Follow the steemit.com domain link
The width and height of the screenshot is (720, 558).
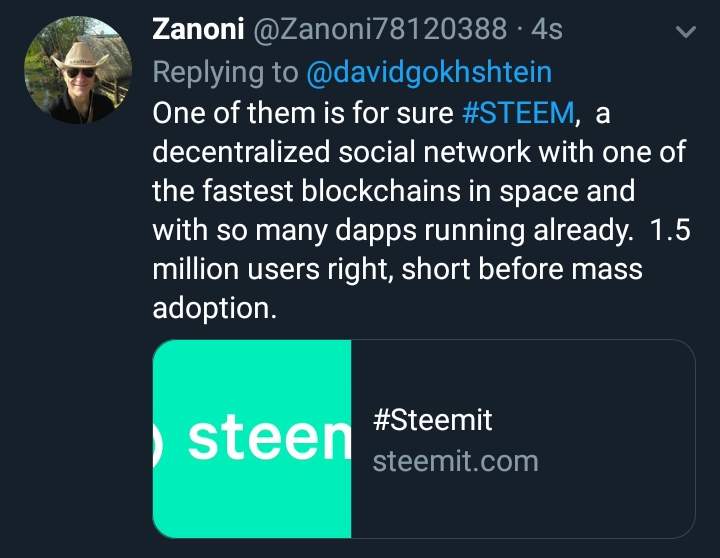click(x=455, y=461)
